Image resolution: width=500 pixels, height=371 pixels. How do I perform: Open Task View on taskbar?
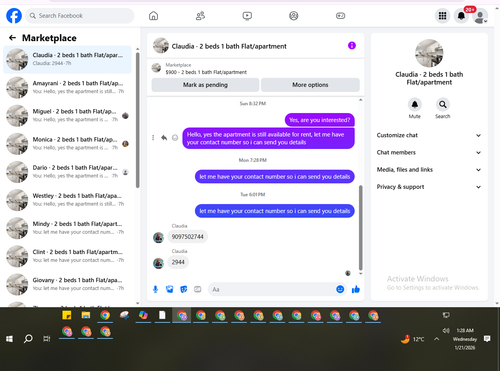pyautogui.click(x=46, y=339)
